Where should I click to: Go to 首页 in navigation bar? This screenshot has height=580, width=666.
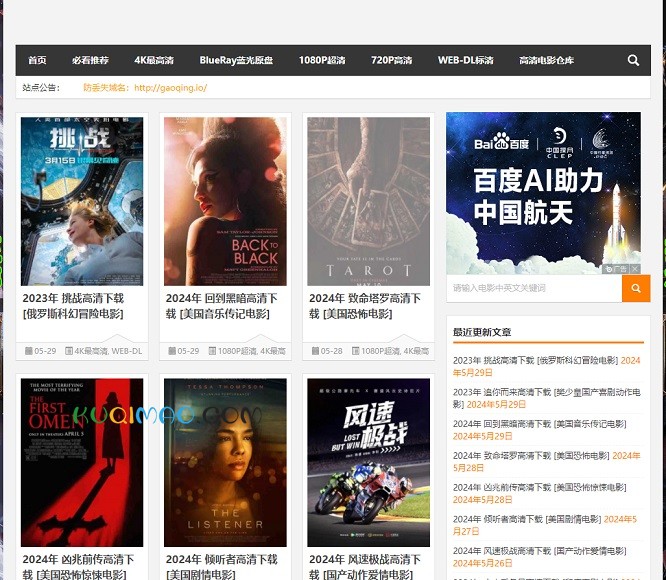[37, 60]
